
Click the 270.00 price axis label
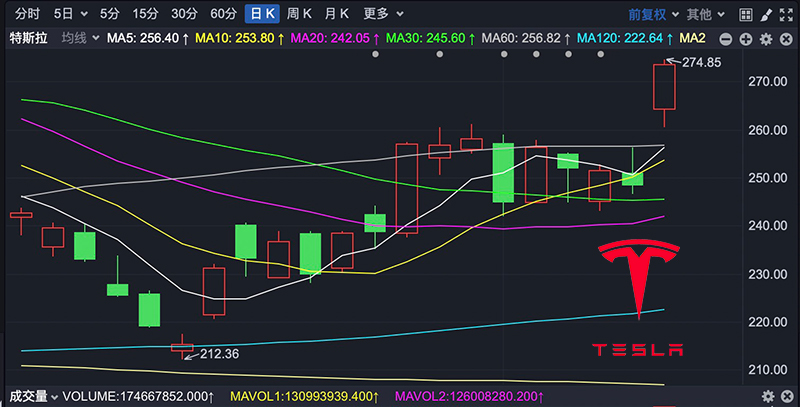point(767,82)
